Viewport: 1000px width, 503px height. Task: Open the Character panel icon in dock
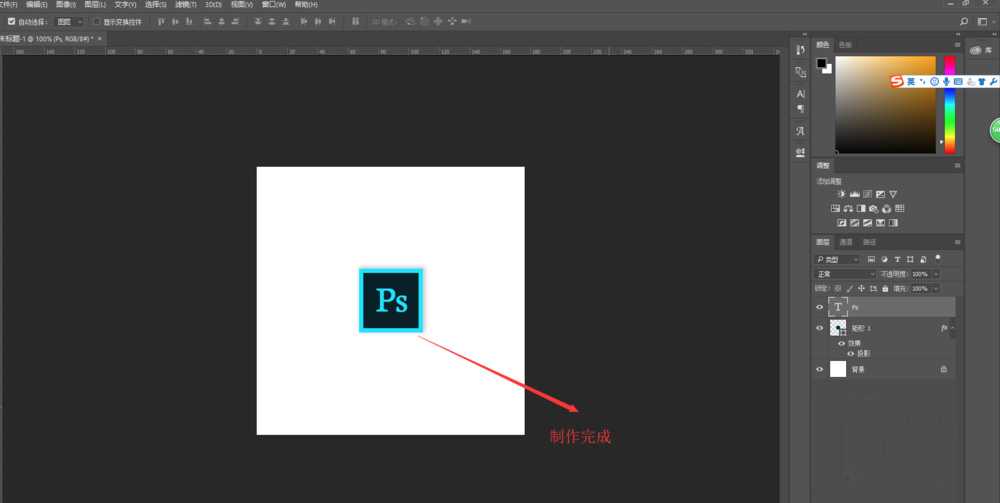click(x=800, y=93)
